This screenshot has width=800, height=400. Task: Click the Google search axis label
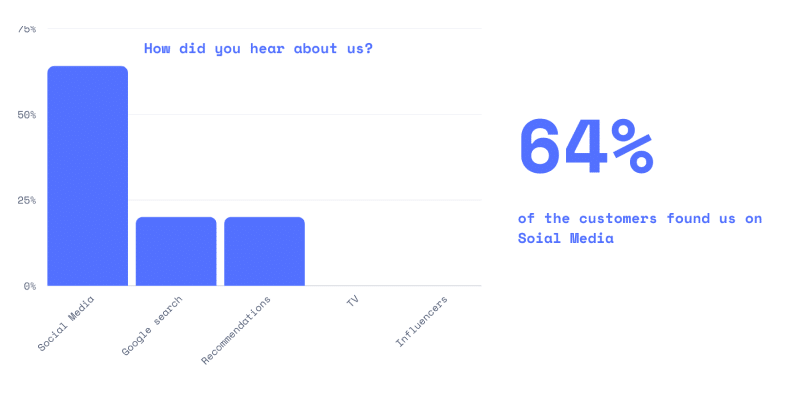152,326
